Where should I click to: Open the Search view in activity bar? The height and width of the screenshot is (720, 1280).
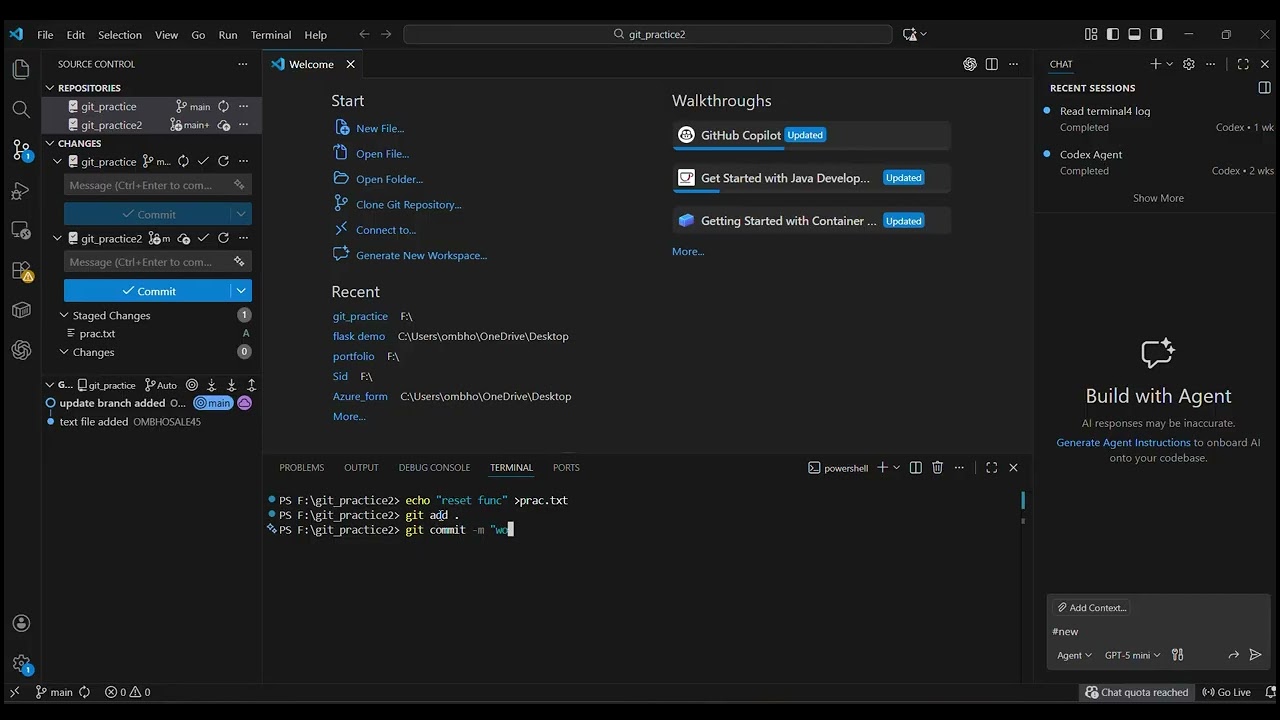click(x=21, y=109)
